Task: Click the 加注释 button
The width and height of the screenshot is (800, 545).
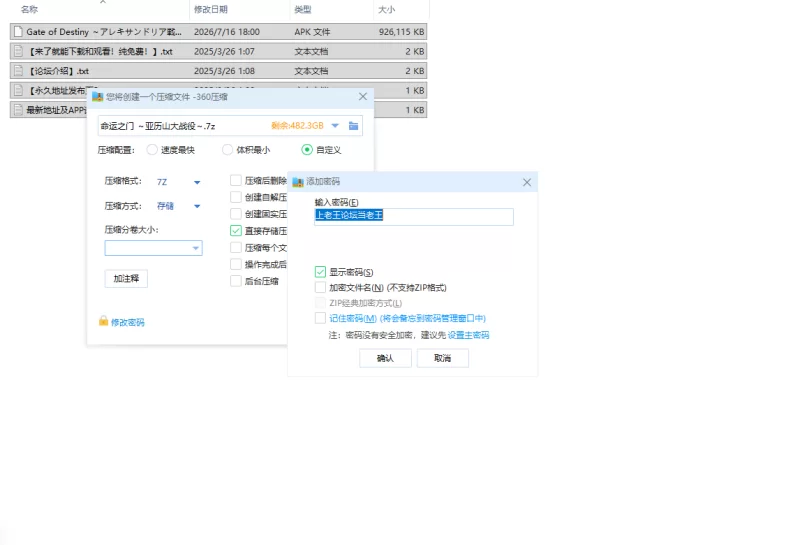Action: (x=126, y=279)
